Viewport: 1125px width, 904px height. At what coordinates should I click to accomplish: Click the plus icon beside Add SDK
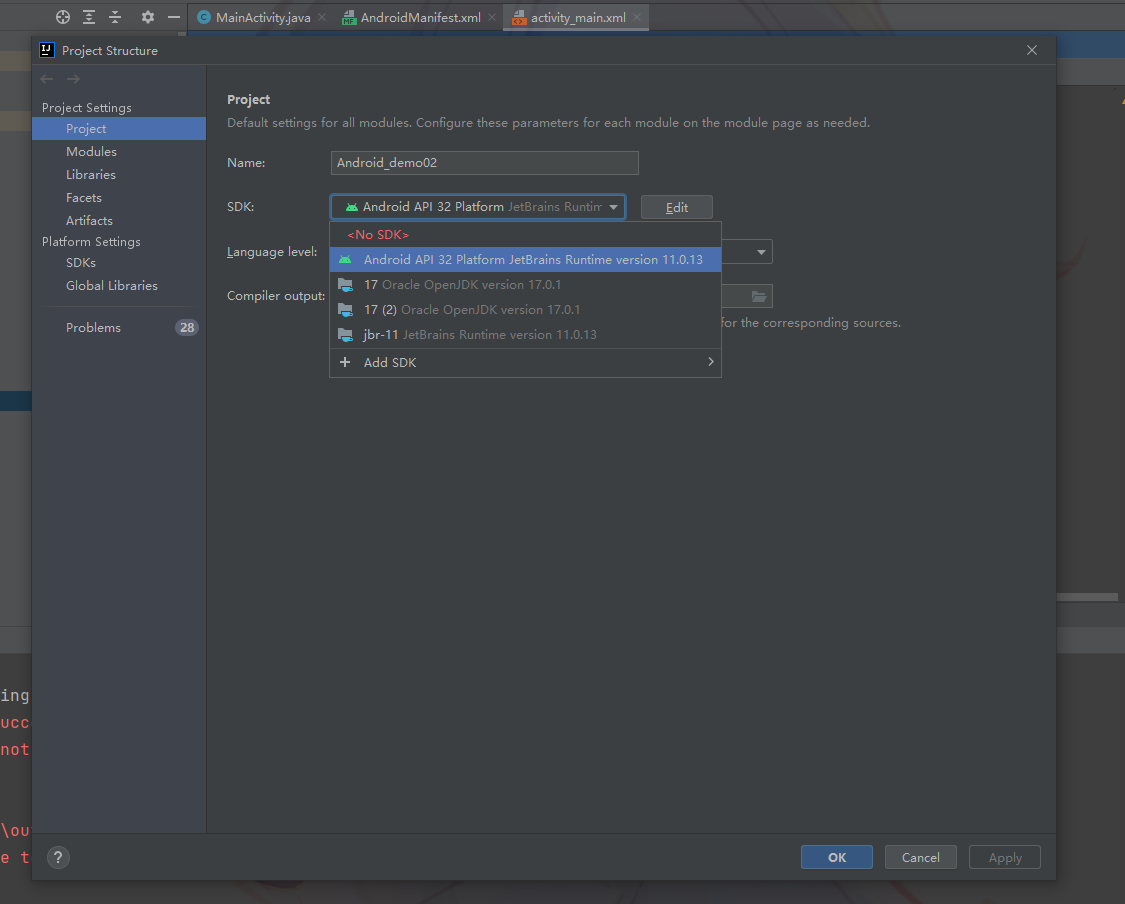[x=345, y=362]
